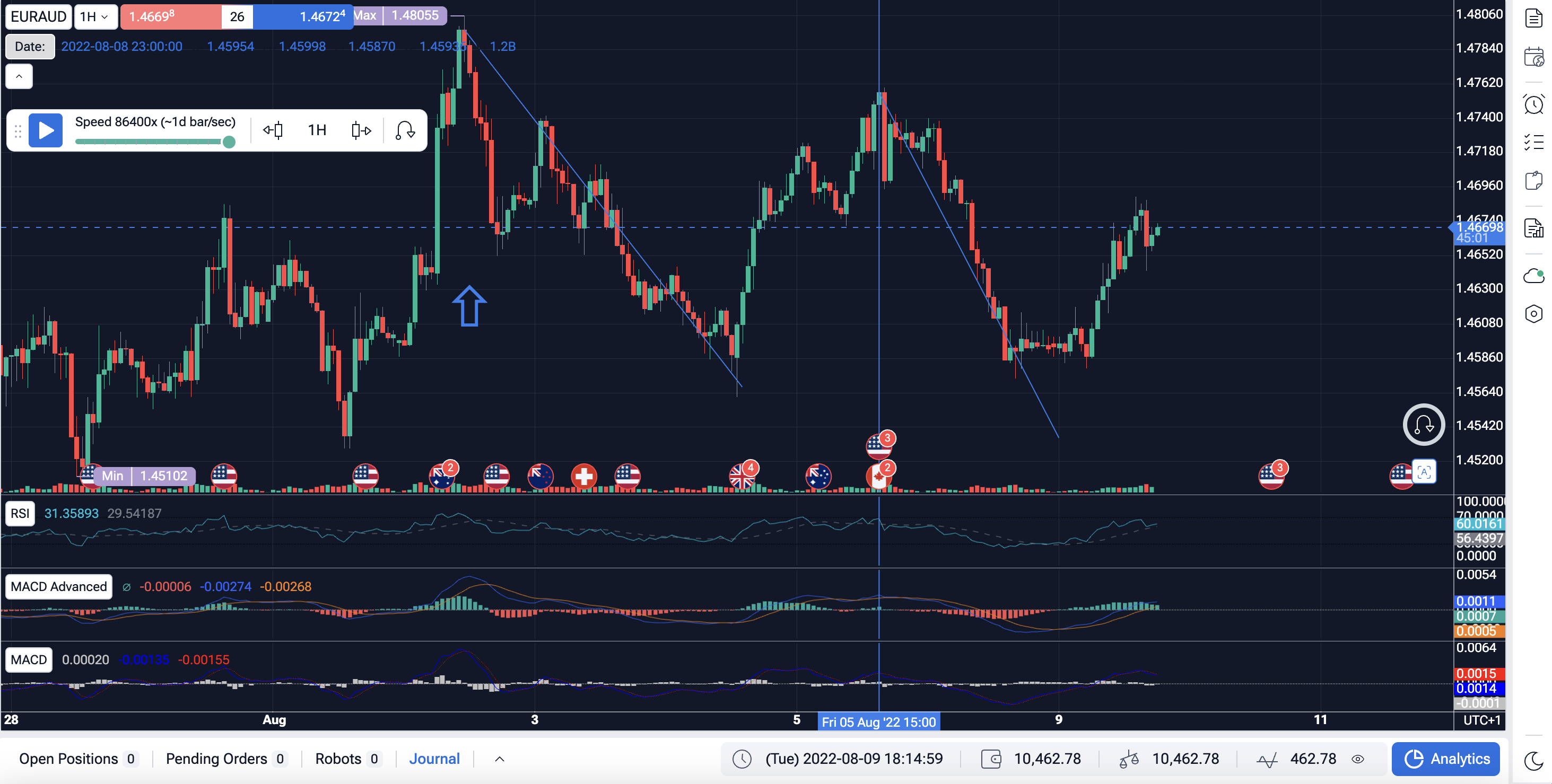The height and width of the screenshot is (784, 1552).
Task: Adjust the replay speed slider handle
Action: (229, 142)
